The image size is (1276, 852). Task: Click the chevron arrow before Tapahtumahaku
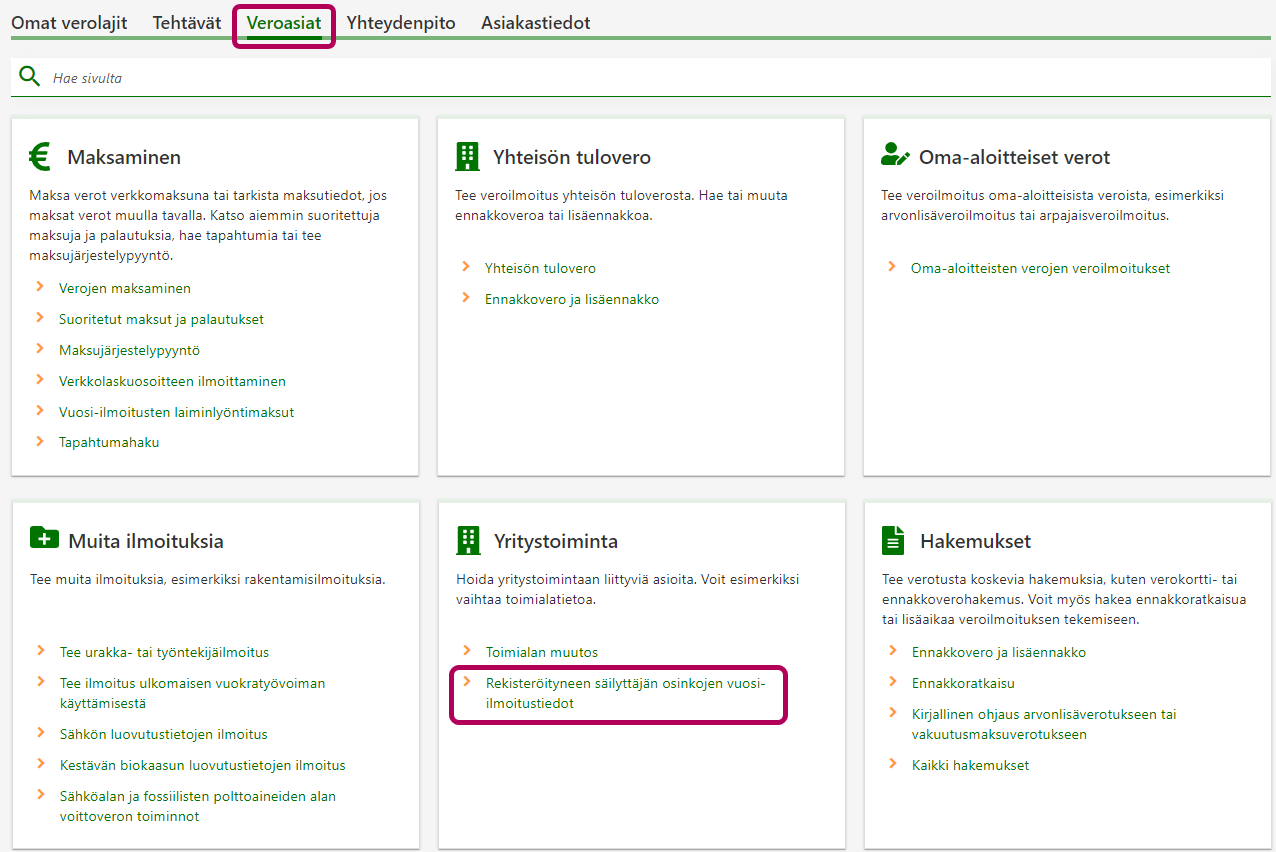tap(40, 441)
